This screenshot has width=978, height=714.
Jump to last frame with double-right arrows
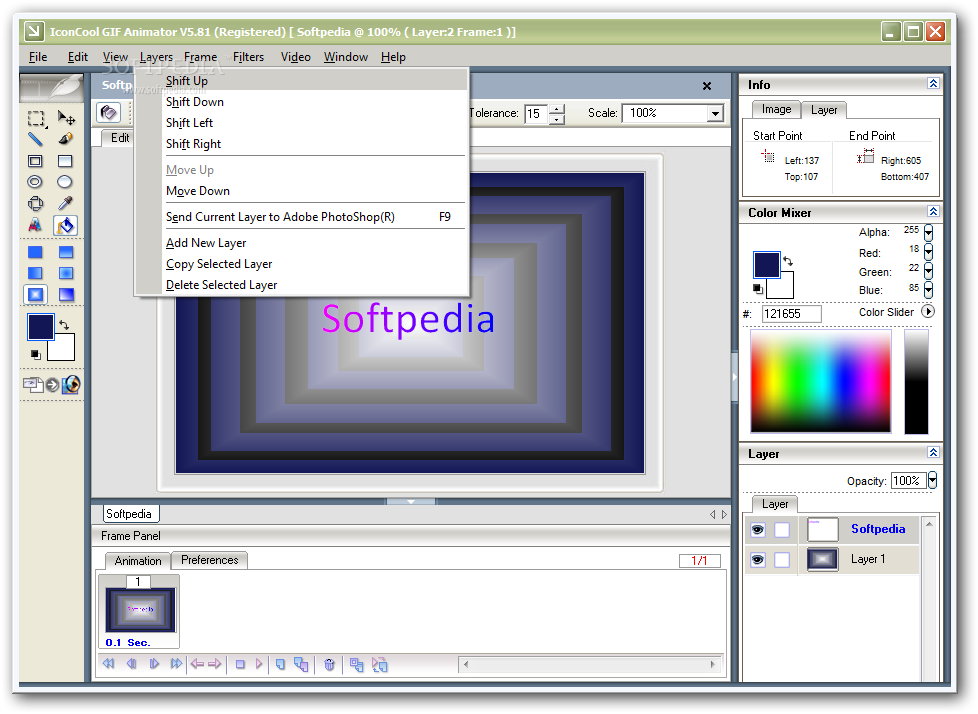177,663
